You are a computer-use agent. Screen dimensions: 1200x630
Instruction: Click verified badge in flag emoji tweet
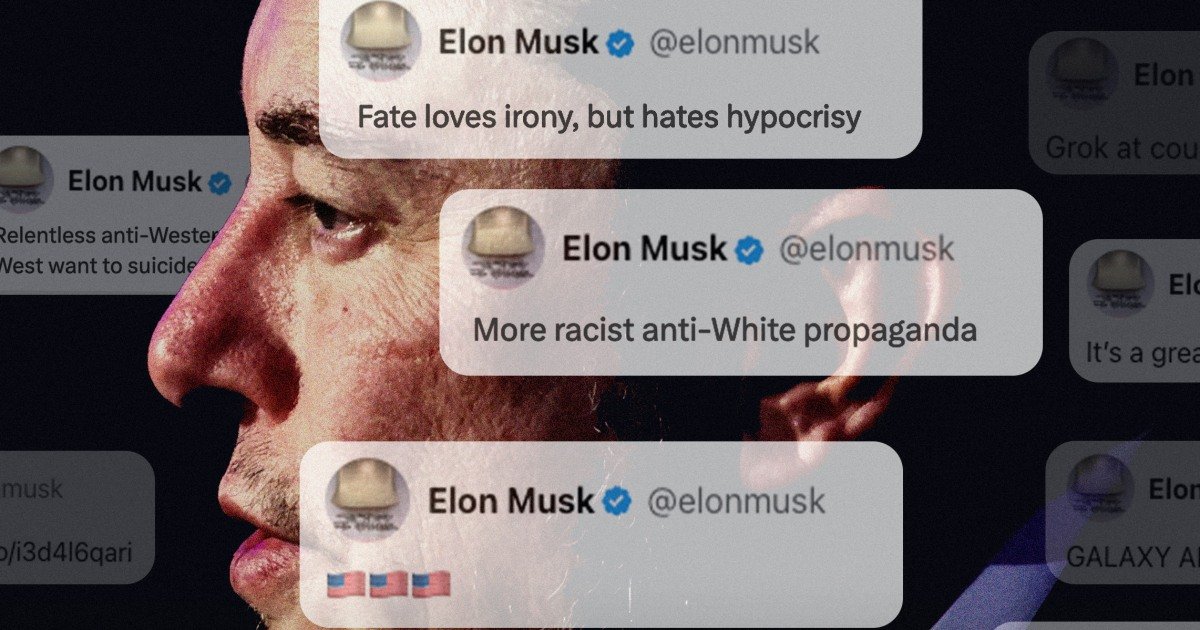(615, 501)
